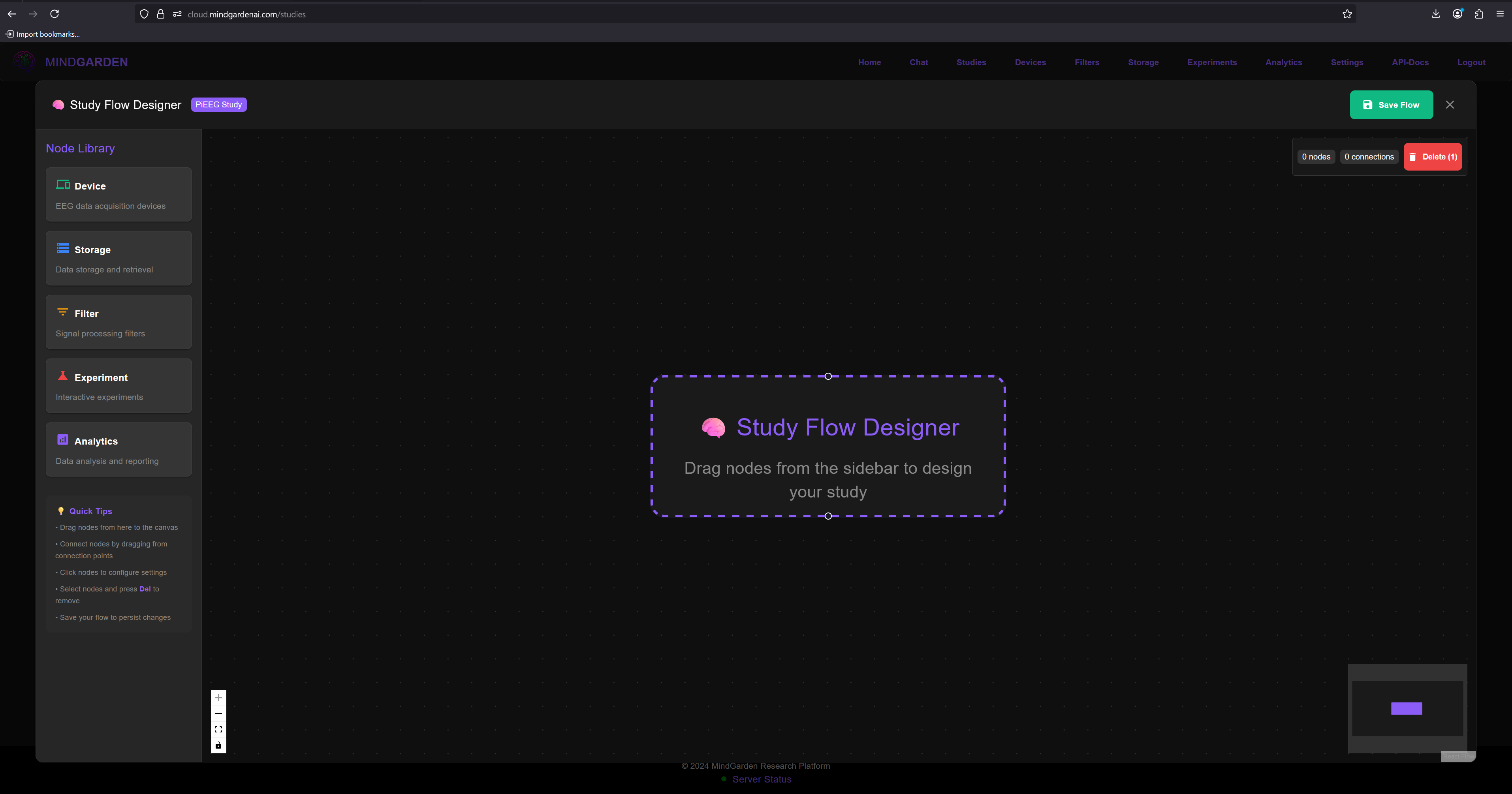
Task: Click Save Flow button
Action: click(1391, 105)
